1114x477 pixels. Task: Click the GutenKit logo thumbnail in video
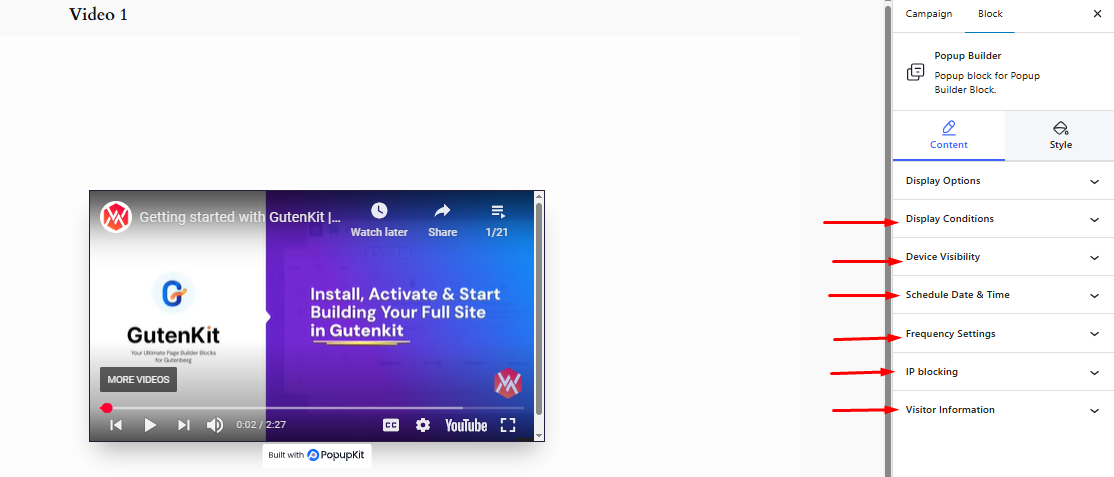tap(173, 294)
